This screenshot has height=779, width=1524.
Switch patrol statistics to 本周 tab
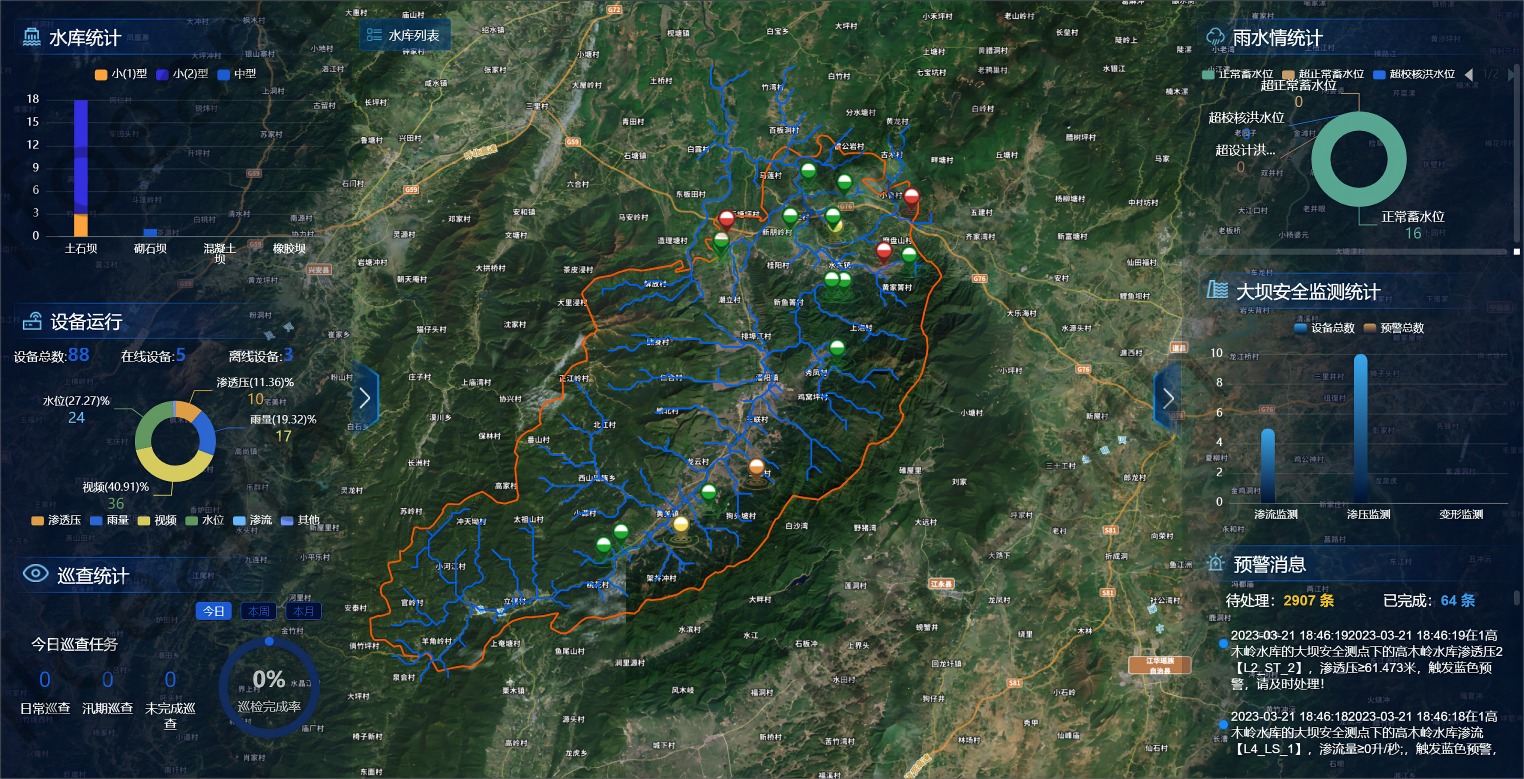[258, 611]
